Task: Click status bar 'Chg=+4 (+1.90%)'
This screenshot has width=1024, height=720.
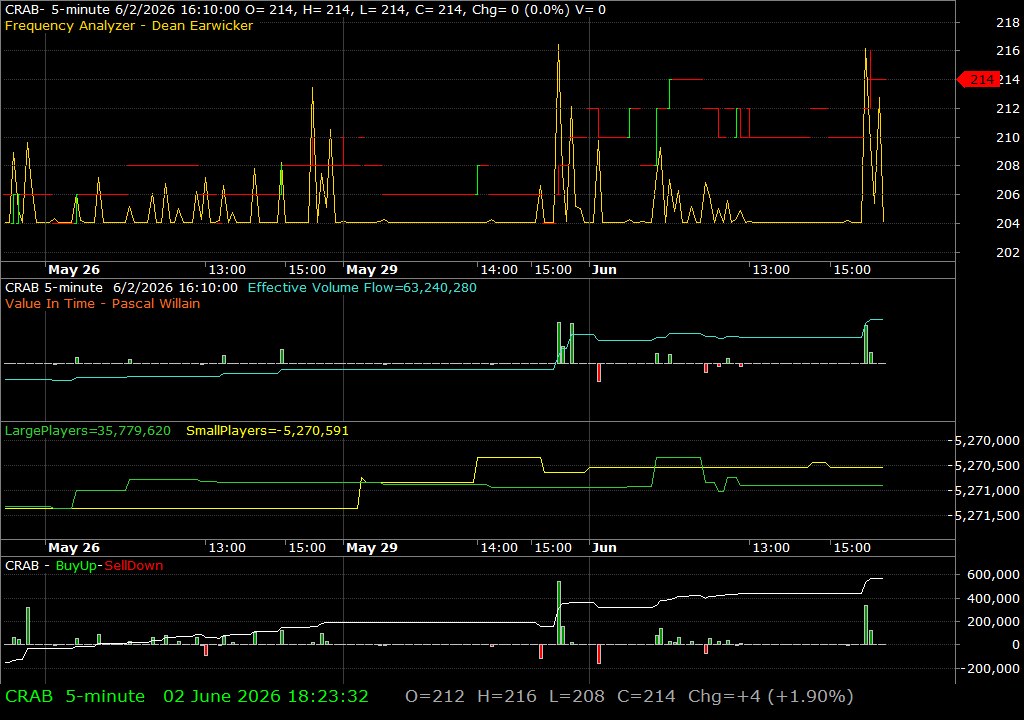Action: tap(771, 696)
